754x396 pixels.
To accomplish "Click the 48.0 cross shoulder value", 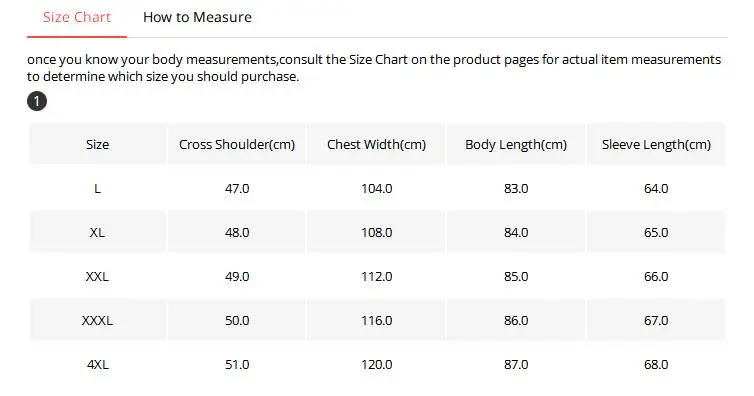I will pyautogui.click(x=237, y=233).
